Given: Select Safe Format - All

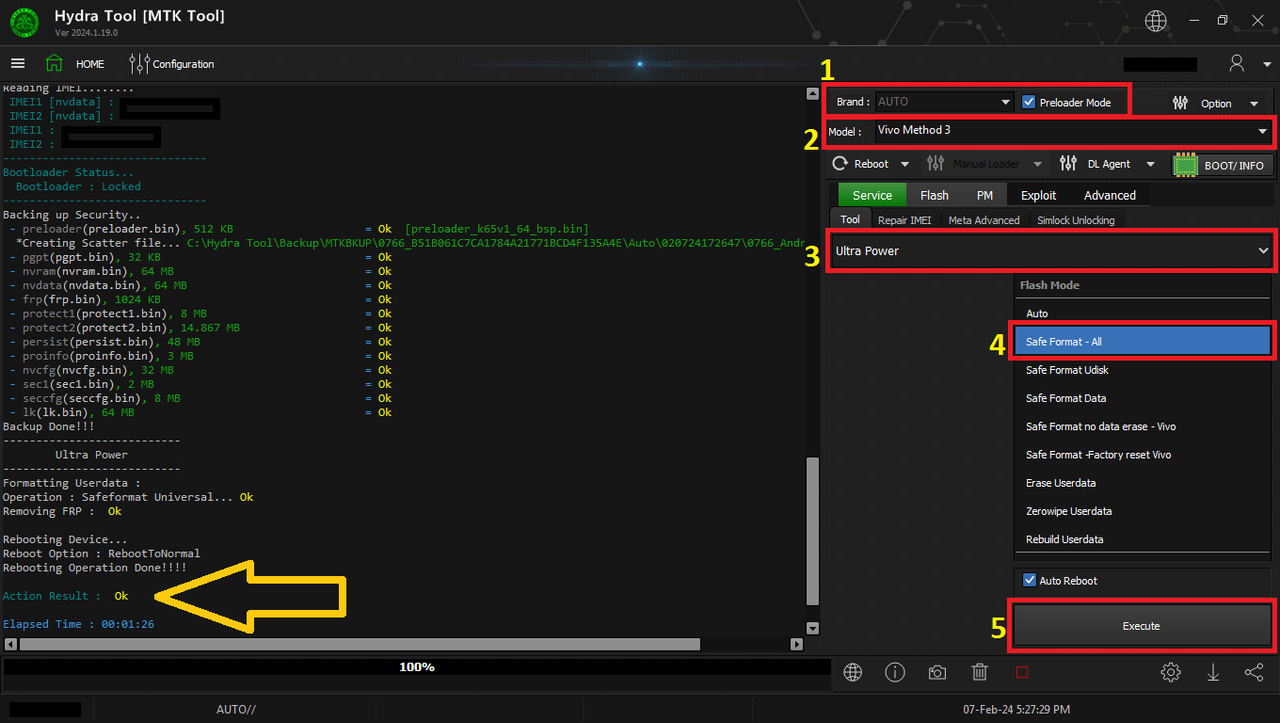Looking at the screenshot, I should (1142, 342).
